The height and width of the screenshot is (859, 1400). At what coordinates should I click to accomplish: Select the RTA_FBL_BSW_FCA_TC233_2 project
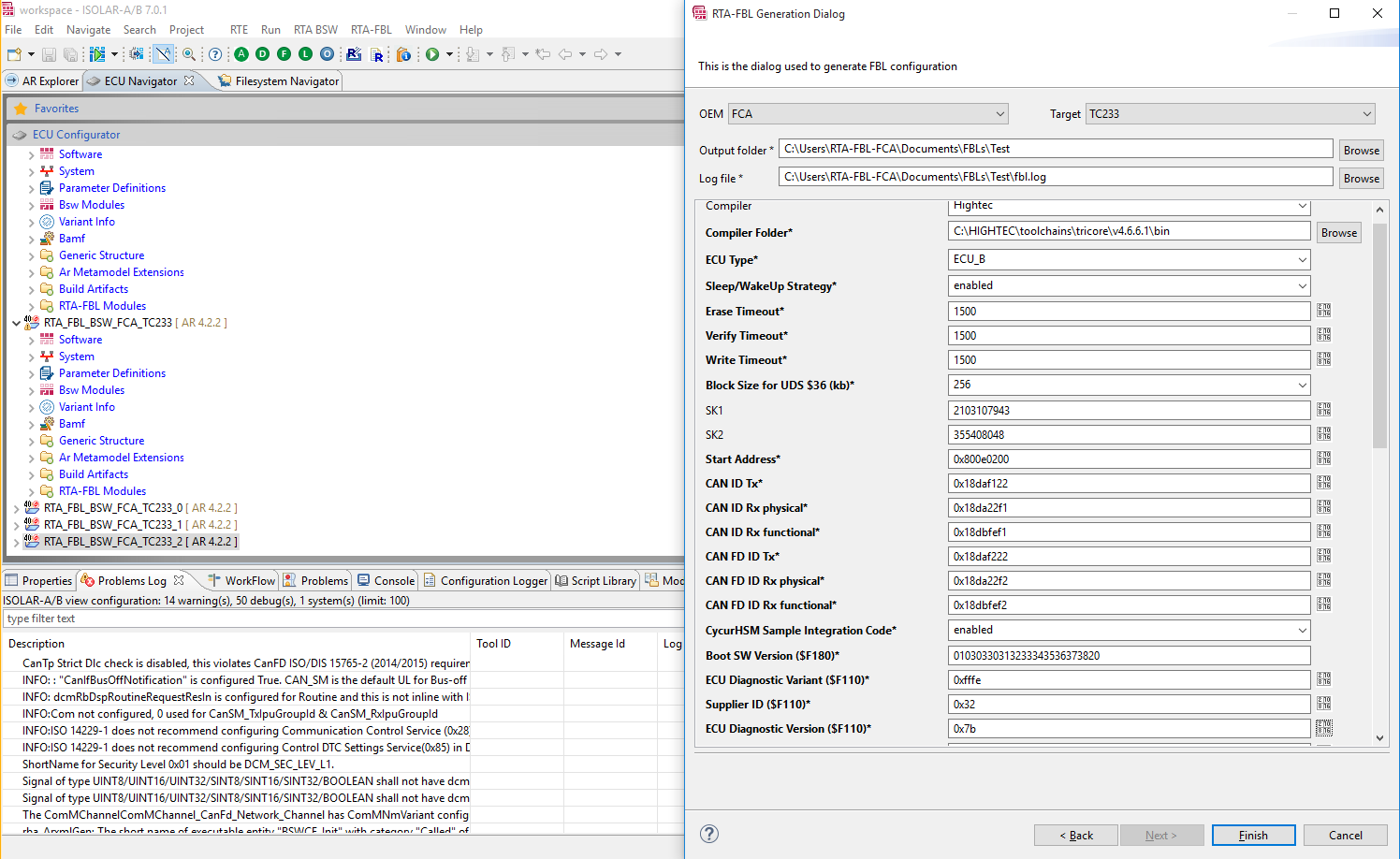[x=140, y=542]
